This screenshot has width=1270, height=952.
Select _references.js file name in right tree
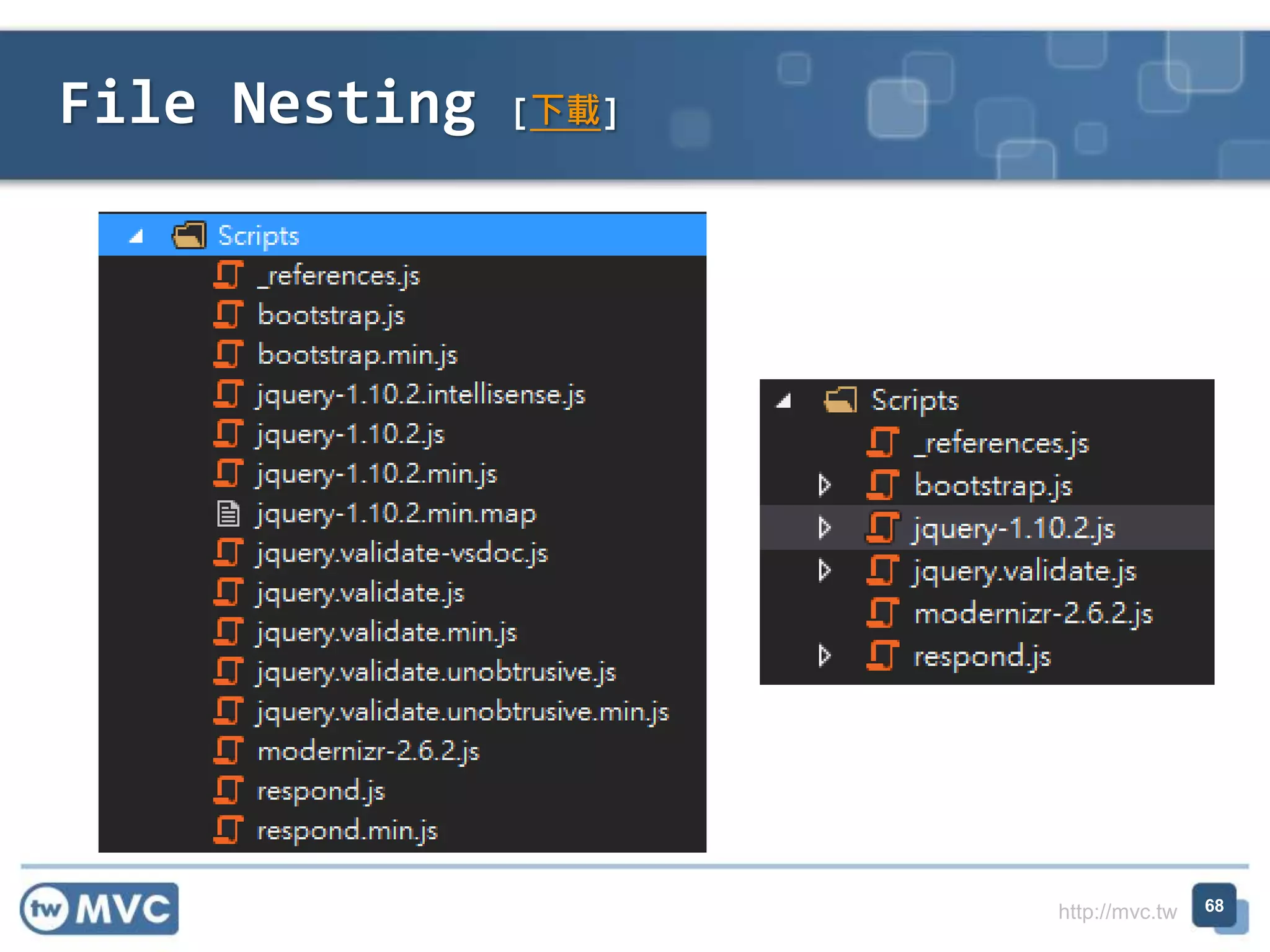pyautogui.click(x=1001, y=444)
